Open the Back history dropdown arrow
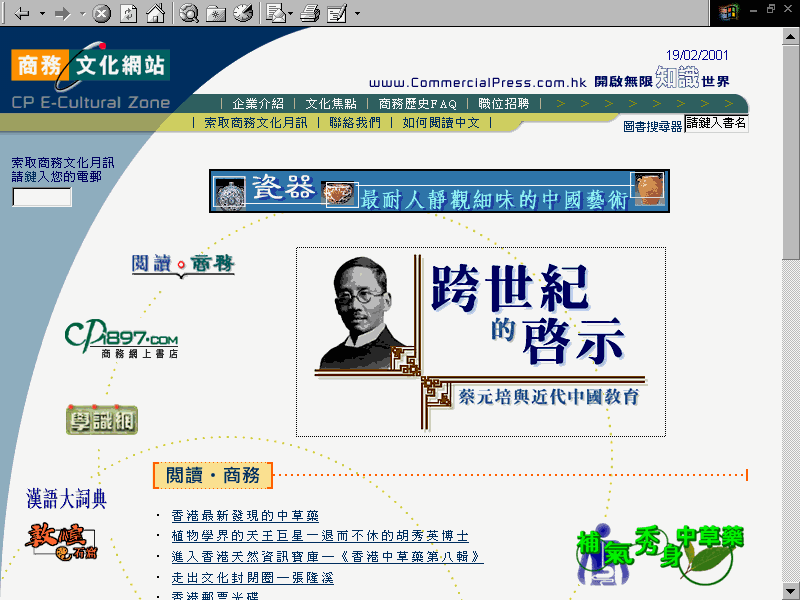 (x=42, y=13)
